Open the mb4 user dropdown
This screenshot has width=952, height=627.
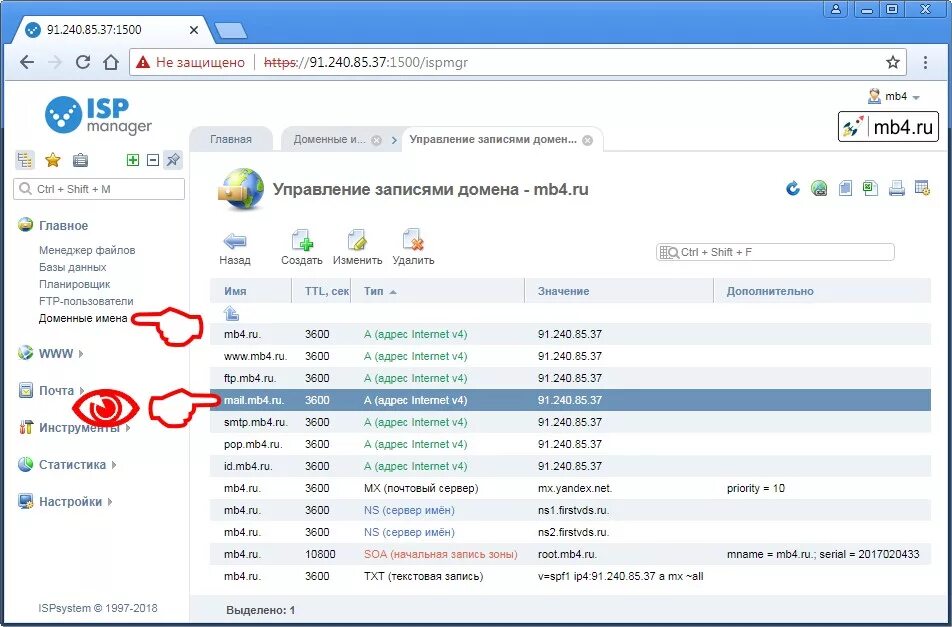tap(894, 97)
